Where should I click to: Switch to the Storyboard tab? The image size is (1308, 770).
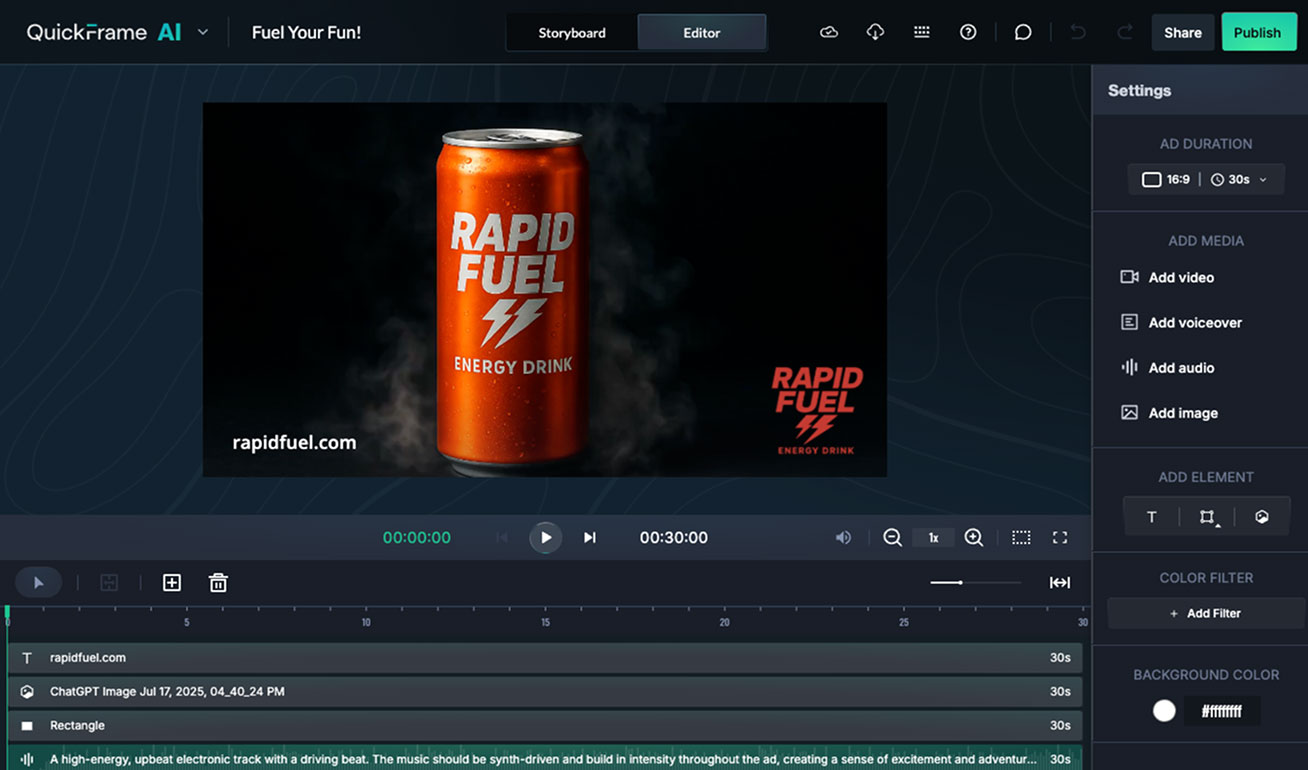coord(572,33)
